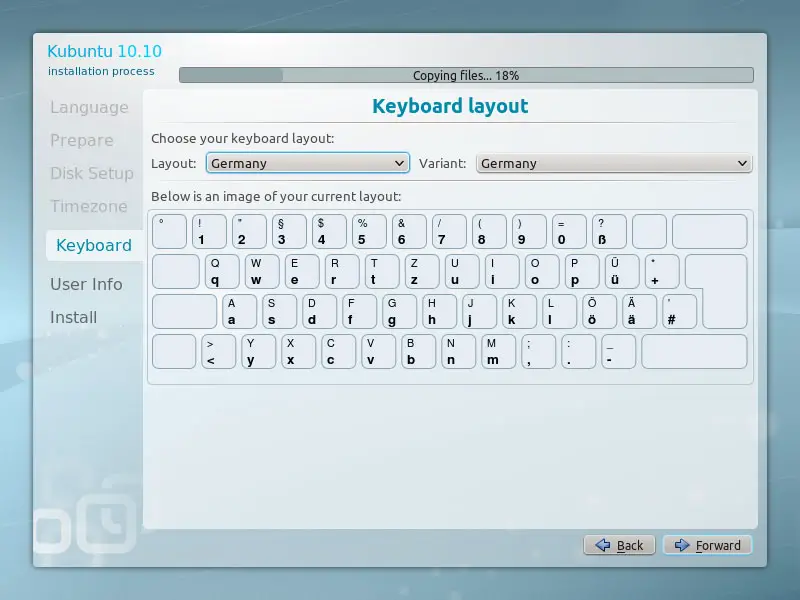The width and height of the screenshot is (800, 600).
Task: Click the Y key in bottom row
Action: pyautogui.click(x=258, y=352)
